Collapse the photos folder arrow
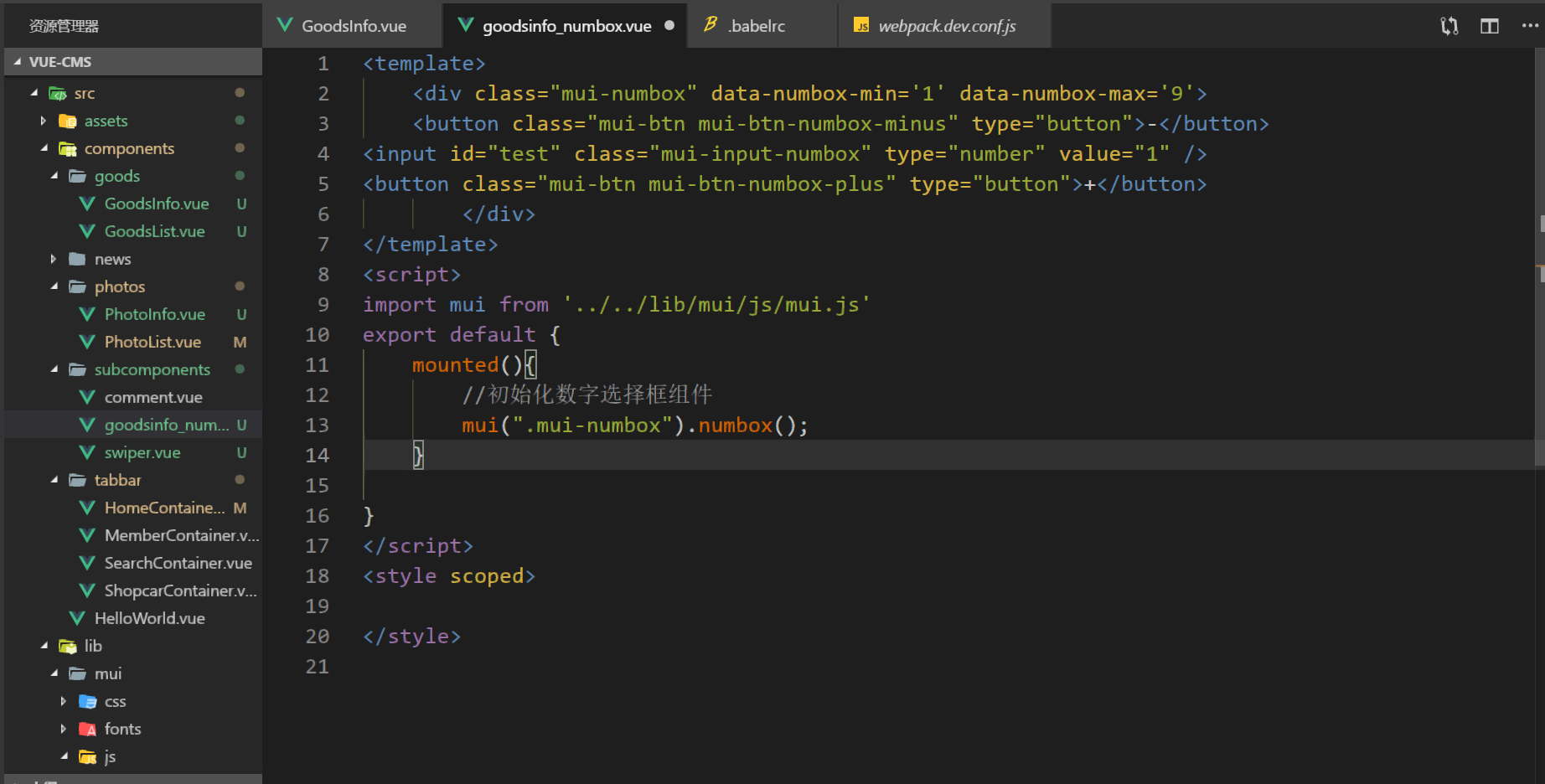Viewport: 1545px width, 784px height. pos(54,286)
